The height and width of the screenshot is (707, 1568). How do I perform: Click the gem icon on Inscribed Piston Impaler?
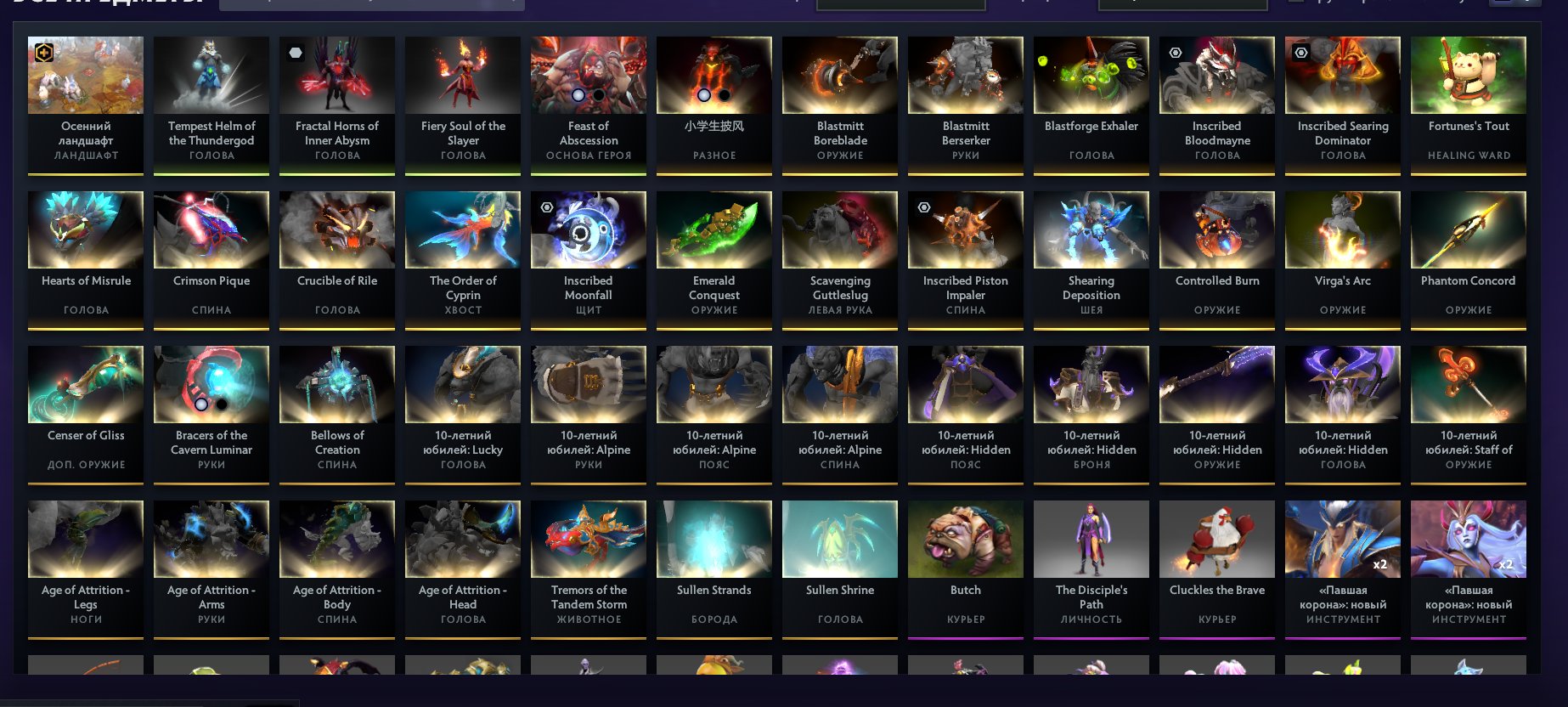[924, 207]
